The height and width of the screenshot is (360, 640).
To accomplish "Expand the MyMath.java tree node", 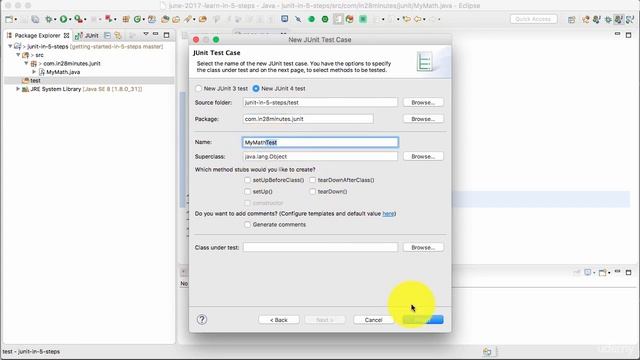I will click(34, 72).
